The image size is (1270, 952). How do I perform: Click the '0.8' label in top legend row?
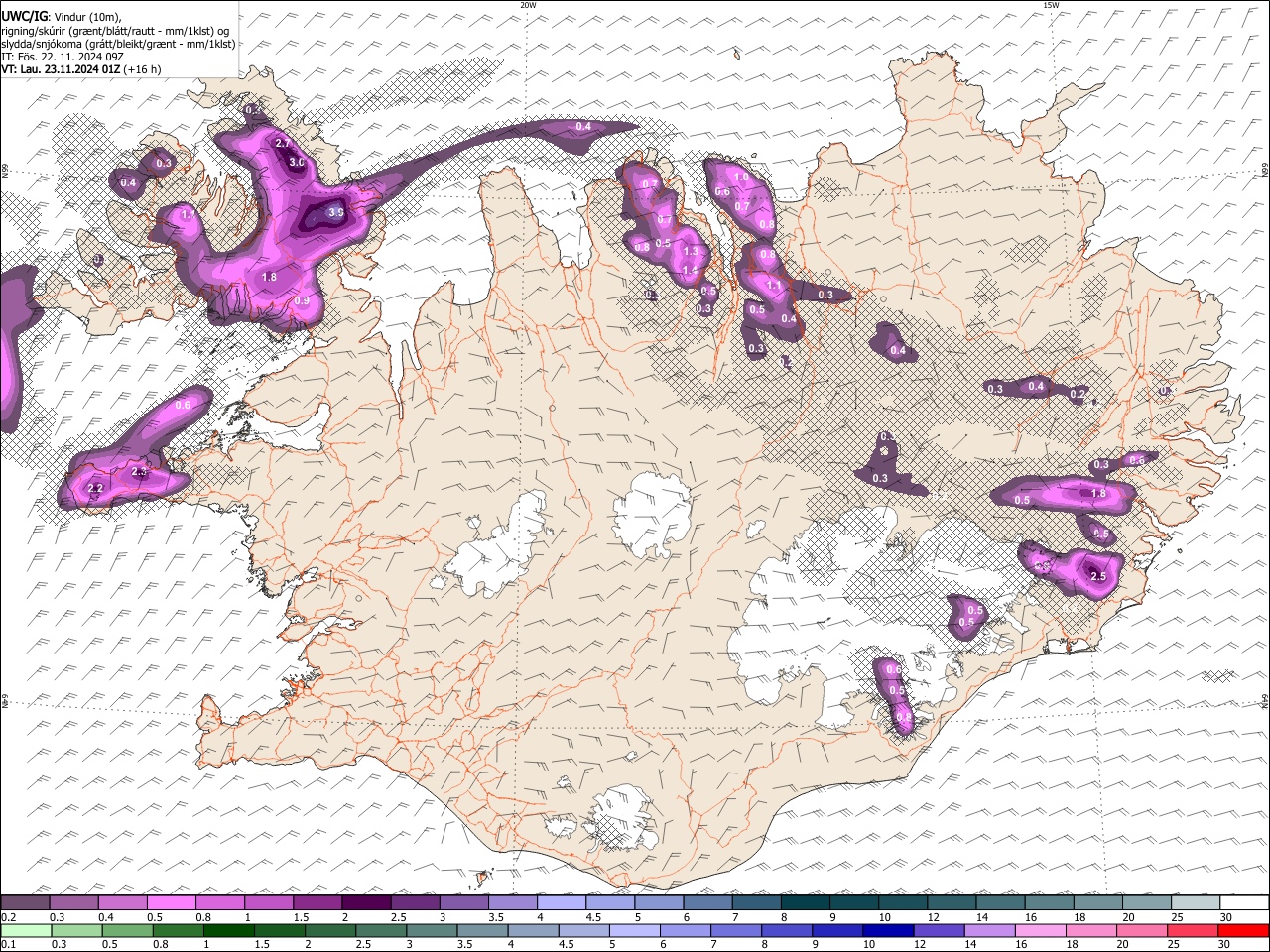[x=203, y=917]
